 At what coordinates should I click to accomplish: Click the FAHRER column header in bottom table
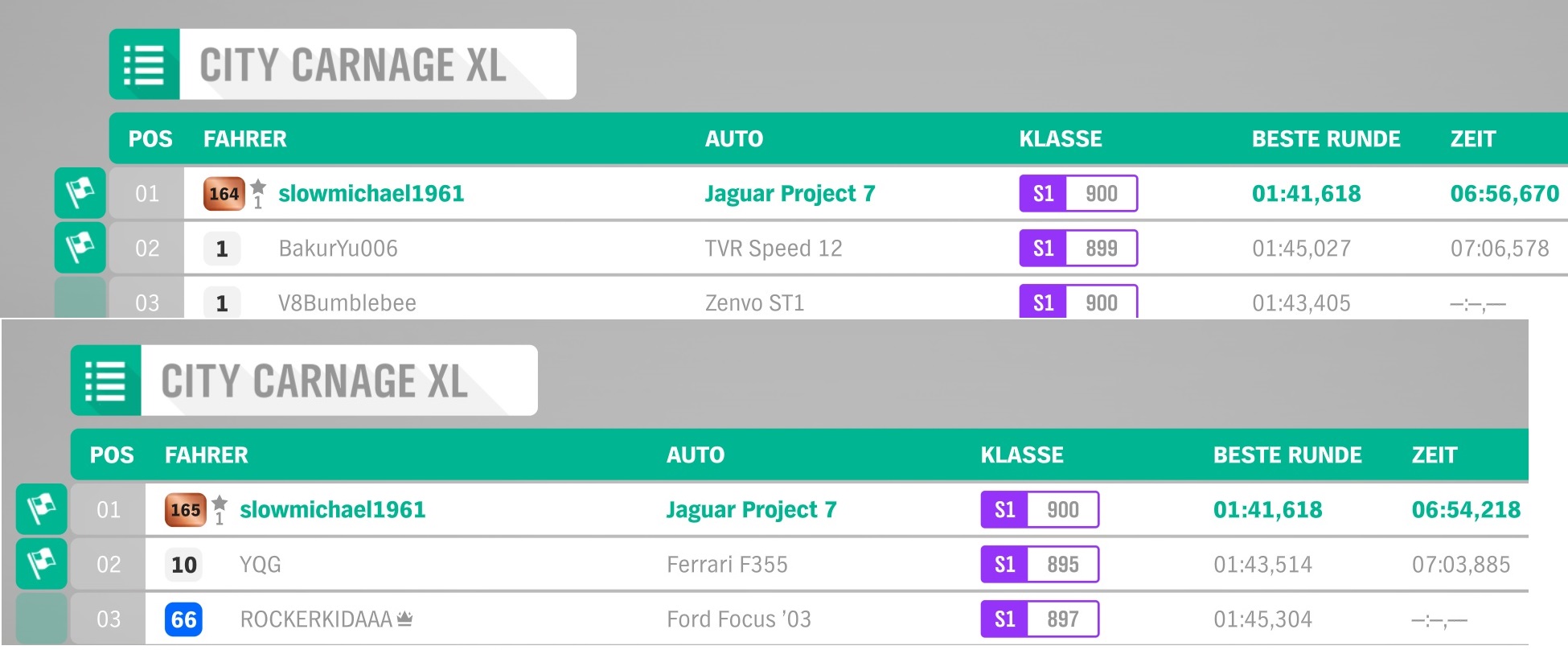tap(207, 455)
